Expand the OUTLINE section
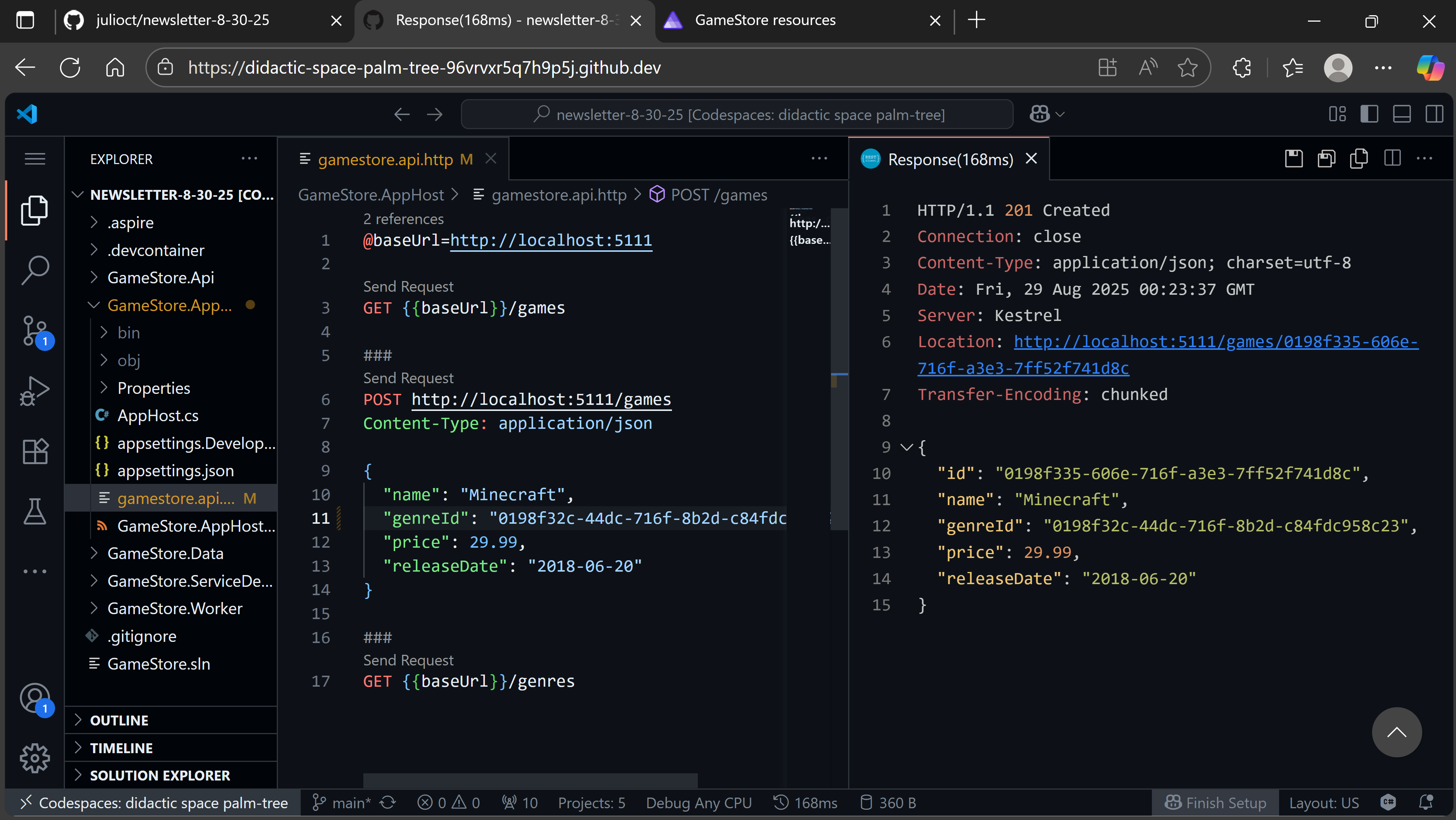The height and width of the screenshot is (820, 1456). [x=171, y=720]
